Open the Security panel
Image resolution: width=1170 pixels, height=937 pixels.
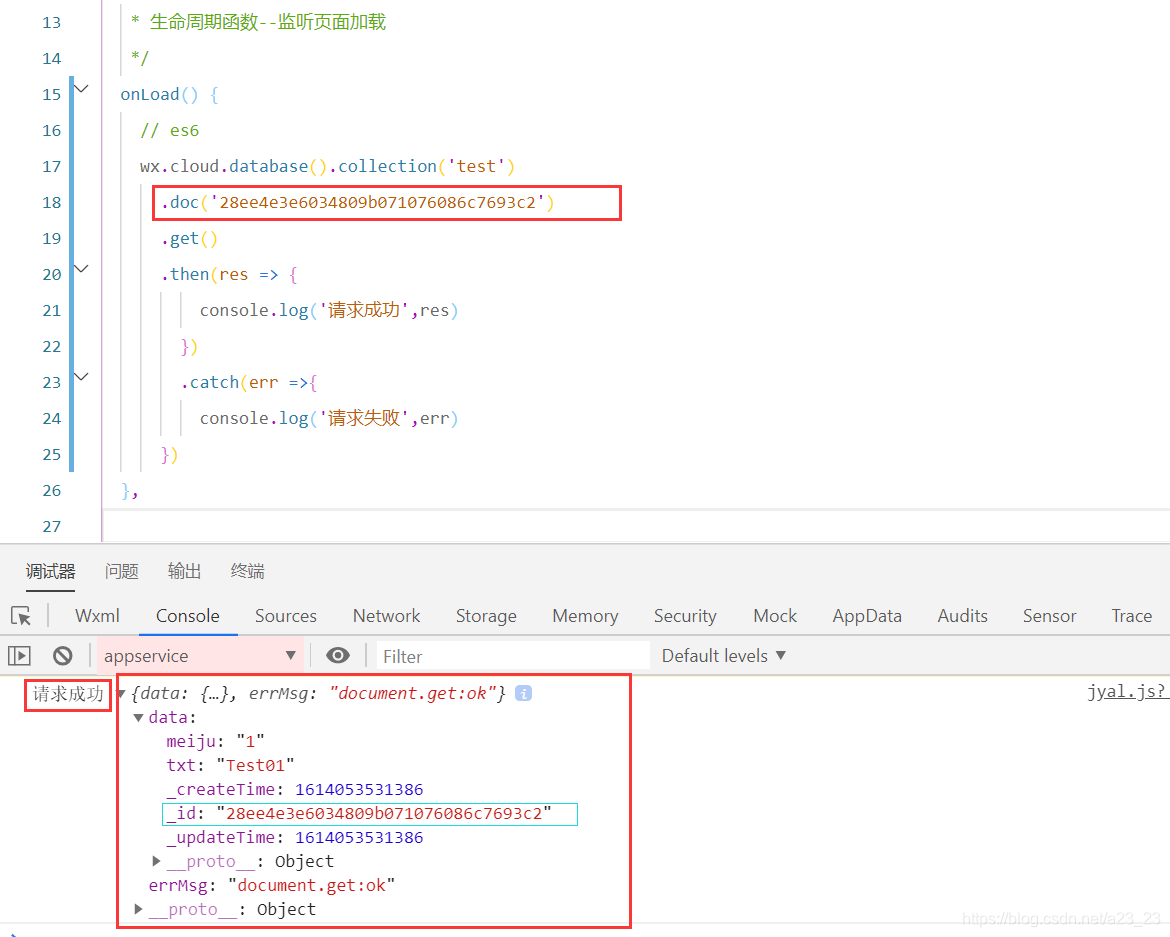pos(685,615)
